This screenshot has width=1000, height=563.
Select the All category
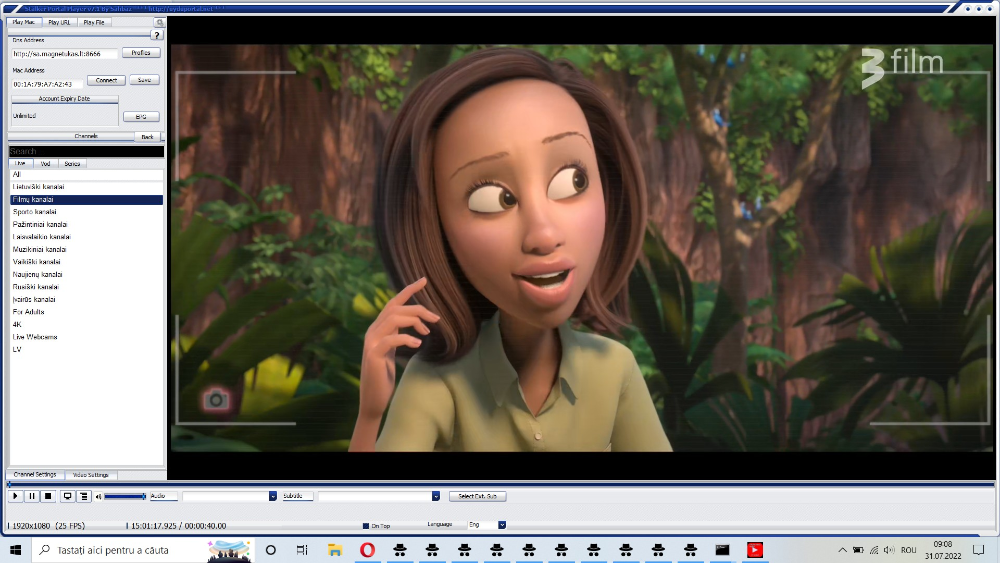click(x=86, y=174)
